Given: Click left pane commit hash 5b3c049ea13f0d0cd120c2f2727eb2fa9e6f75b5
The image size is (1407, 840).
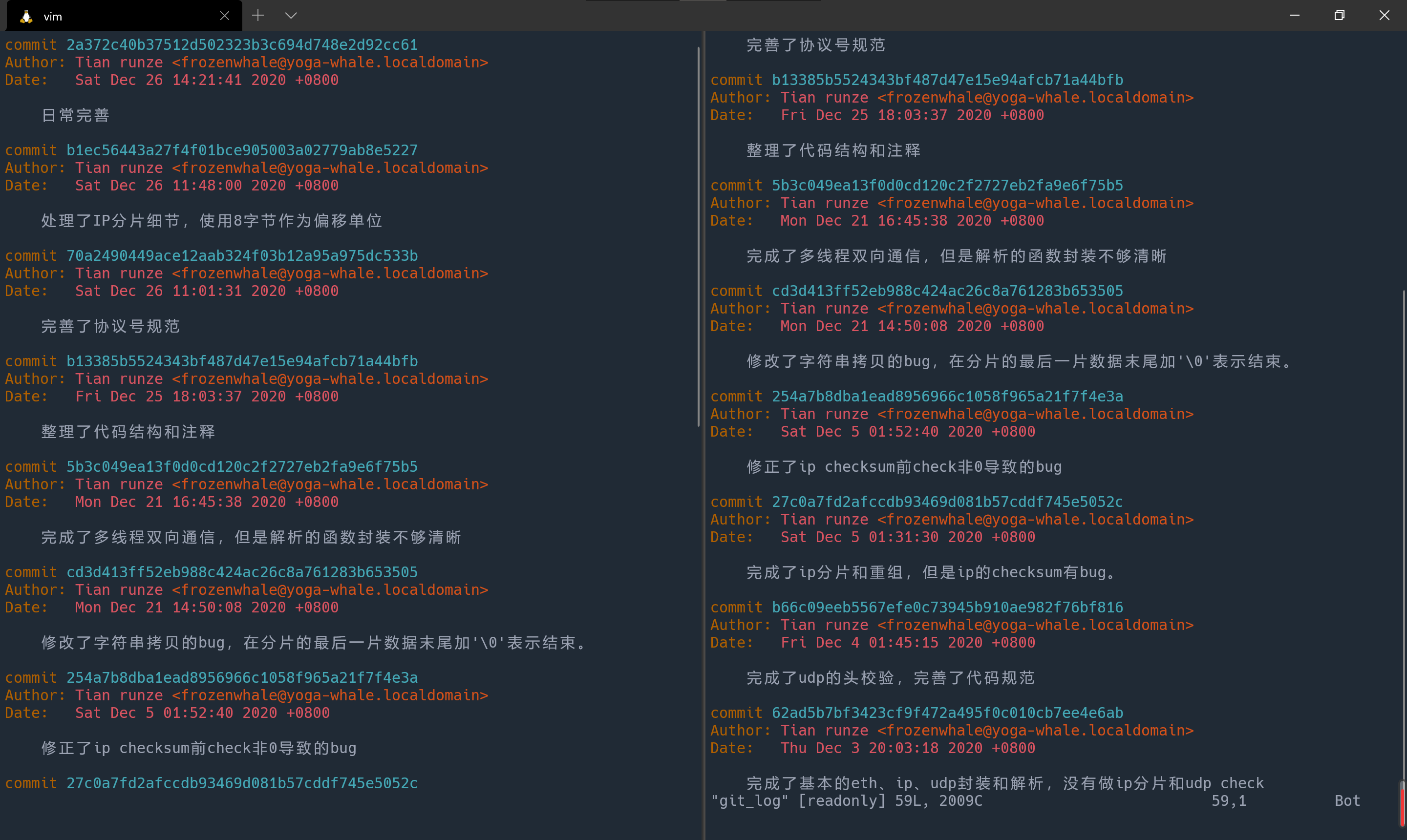Looking at the screenshot, I should (x=242, y=466).
